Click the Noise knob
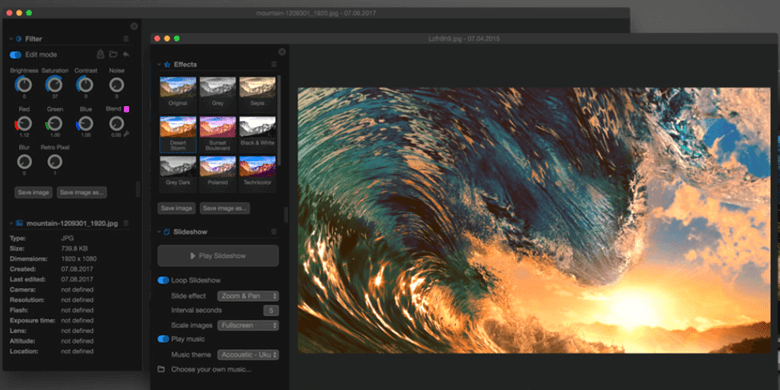 [x=116, y=85]
